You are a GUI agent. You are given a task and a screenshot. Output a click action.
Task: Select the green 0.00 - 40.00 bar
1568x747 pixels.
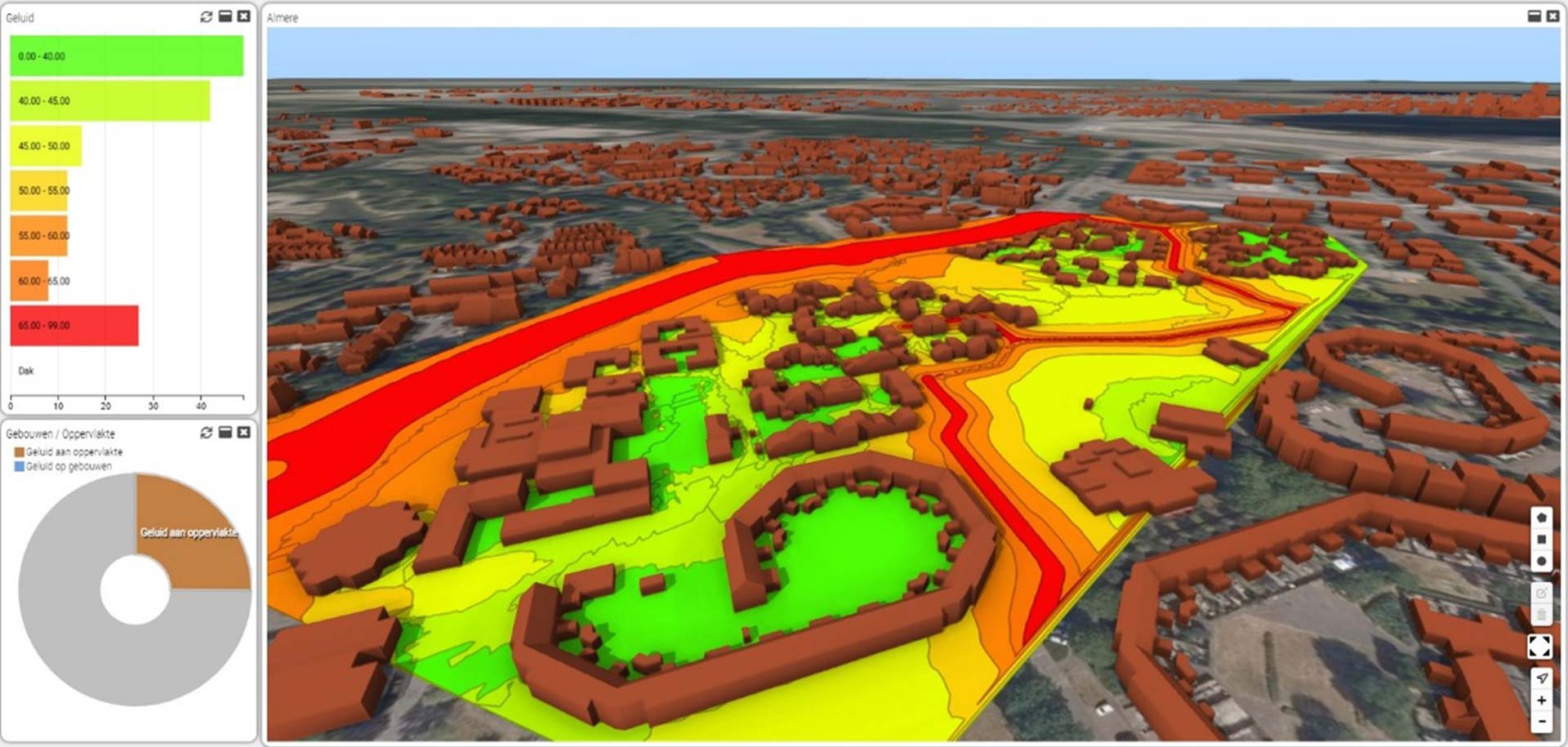coord(127,56)
